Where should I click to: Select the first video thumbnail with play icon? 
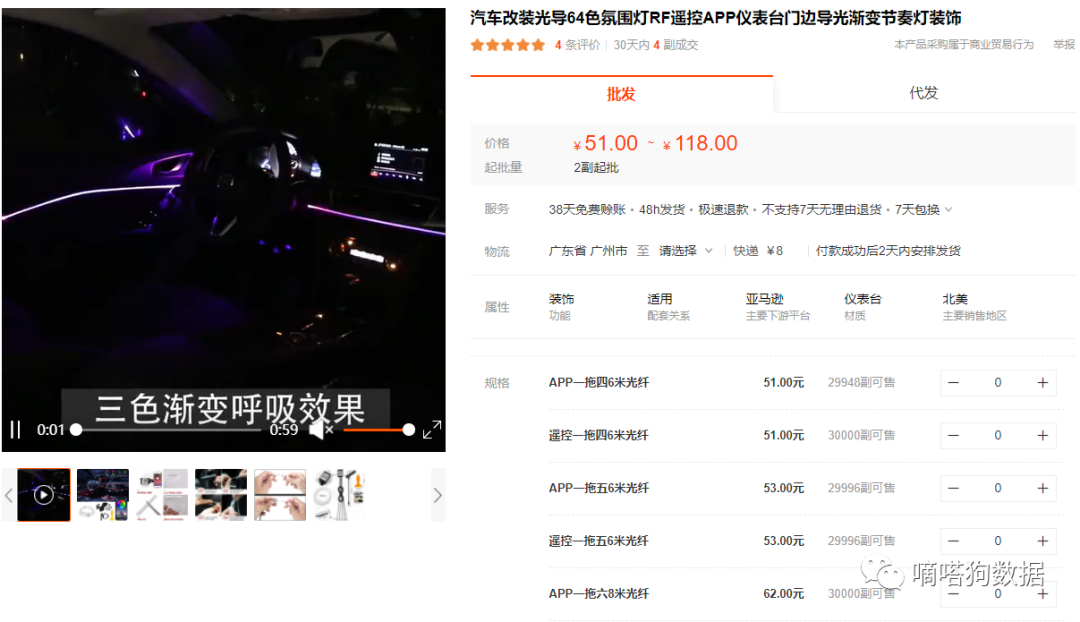click(44, 495)
